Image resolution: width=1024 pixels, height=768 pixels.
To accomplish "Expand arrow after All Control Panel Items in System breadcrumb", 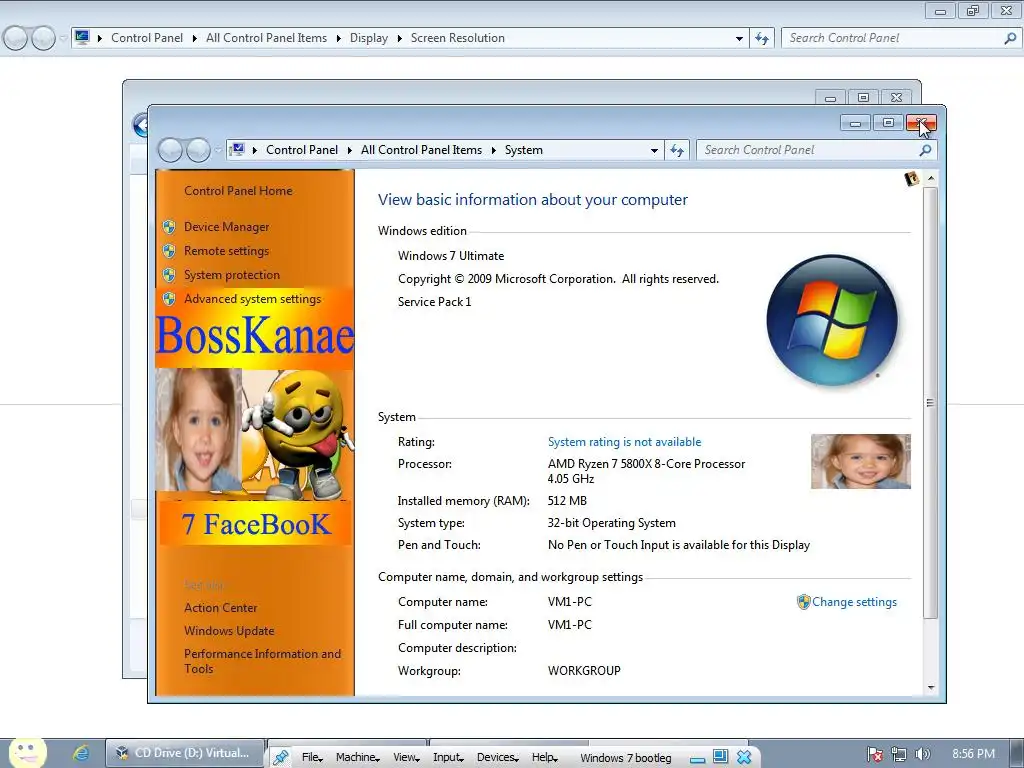I will (x=493, y=150).
